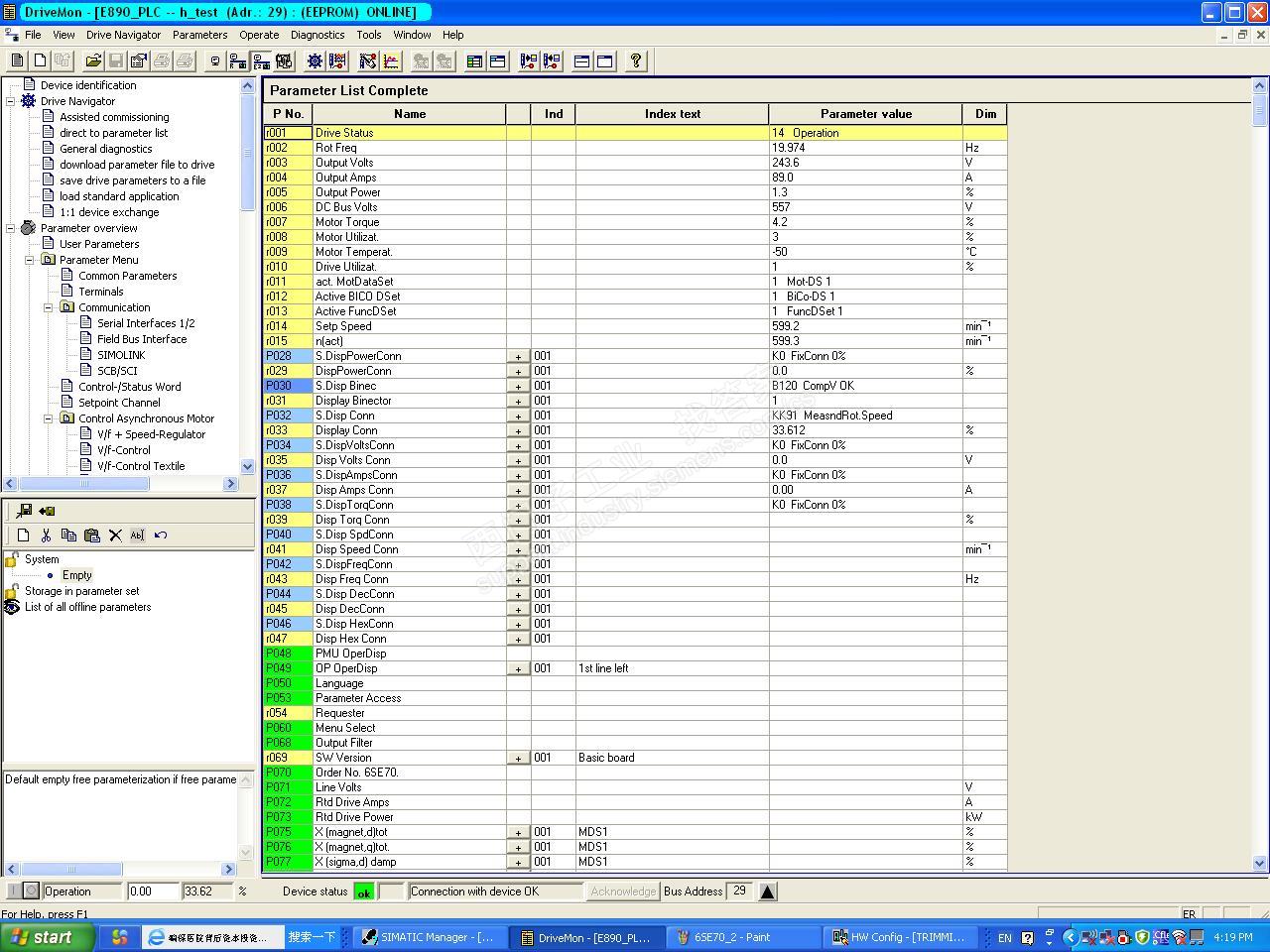Select V/f-Control tree item
This screenshot has height=952, width=1270.
click(124, 450)
